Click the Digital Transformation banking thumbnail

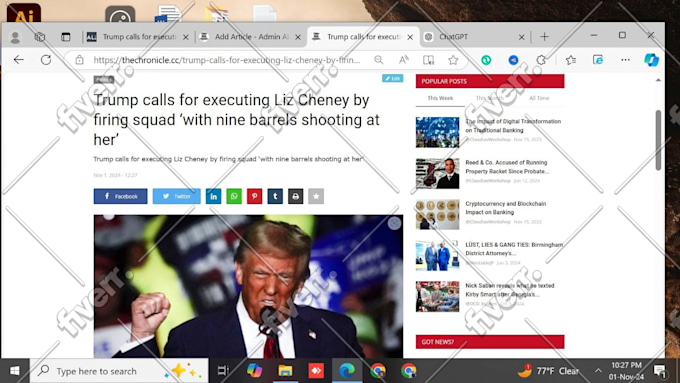437,132
